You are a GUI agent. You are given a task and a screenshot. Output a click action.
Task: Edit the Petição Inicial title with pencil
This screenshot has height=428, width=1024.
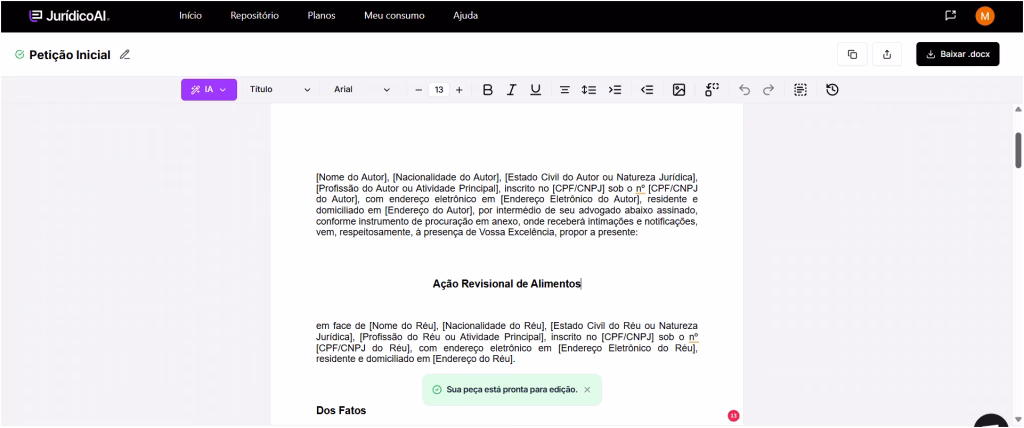(x=125, y=55)
